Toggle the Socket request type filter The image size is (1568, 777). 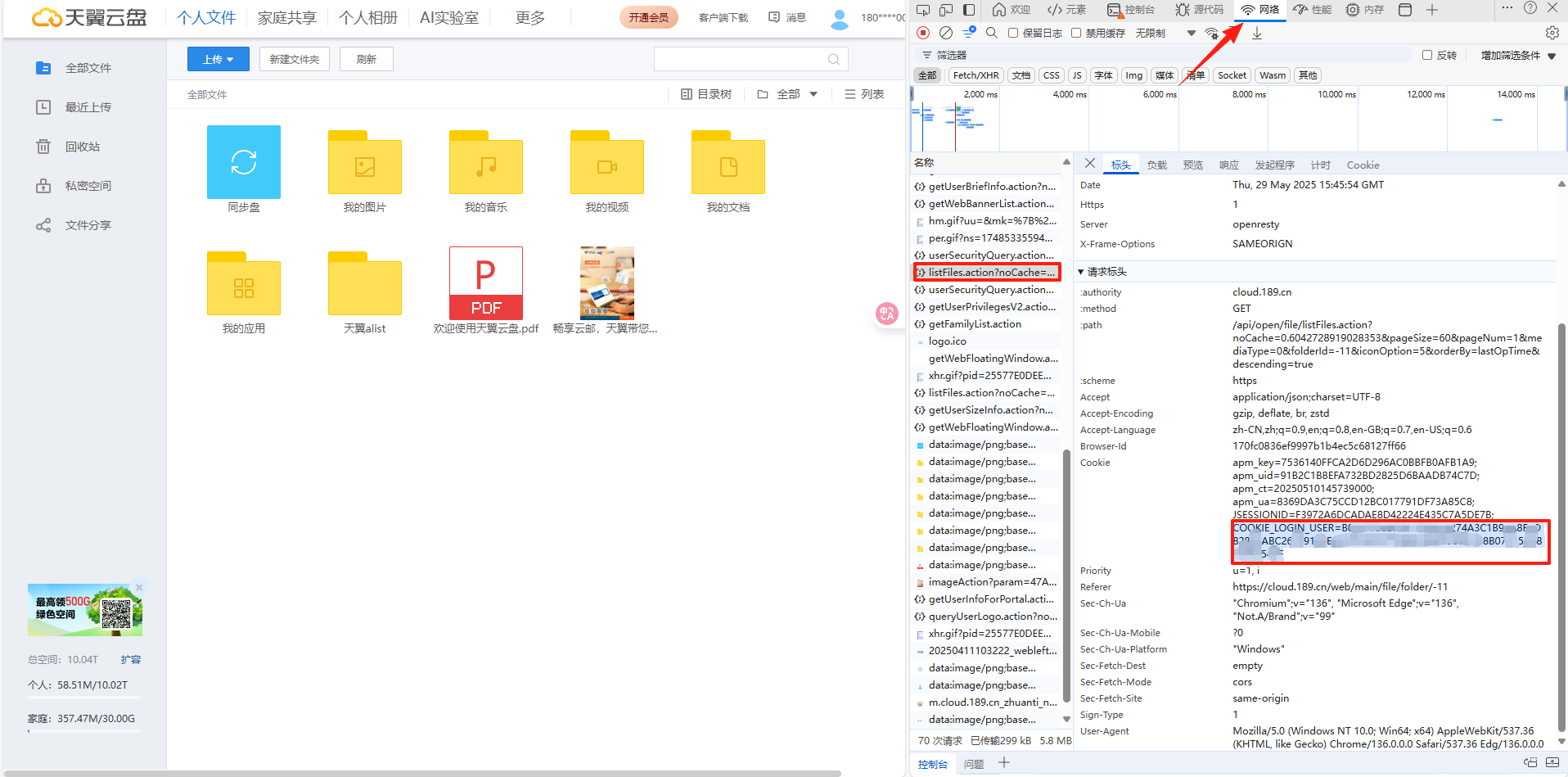[1232, 75]
